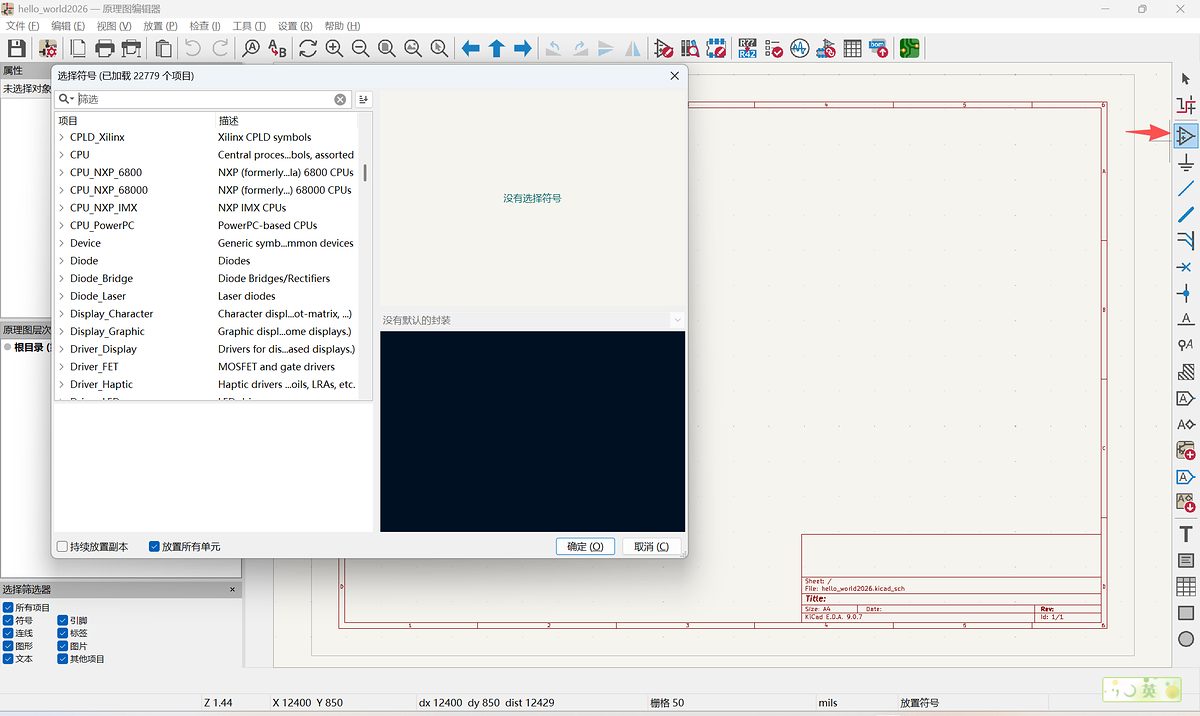Select the Place Junction dot tool
The image size is (1200, 716).
click(x=1186, y=293)
